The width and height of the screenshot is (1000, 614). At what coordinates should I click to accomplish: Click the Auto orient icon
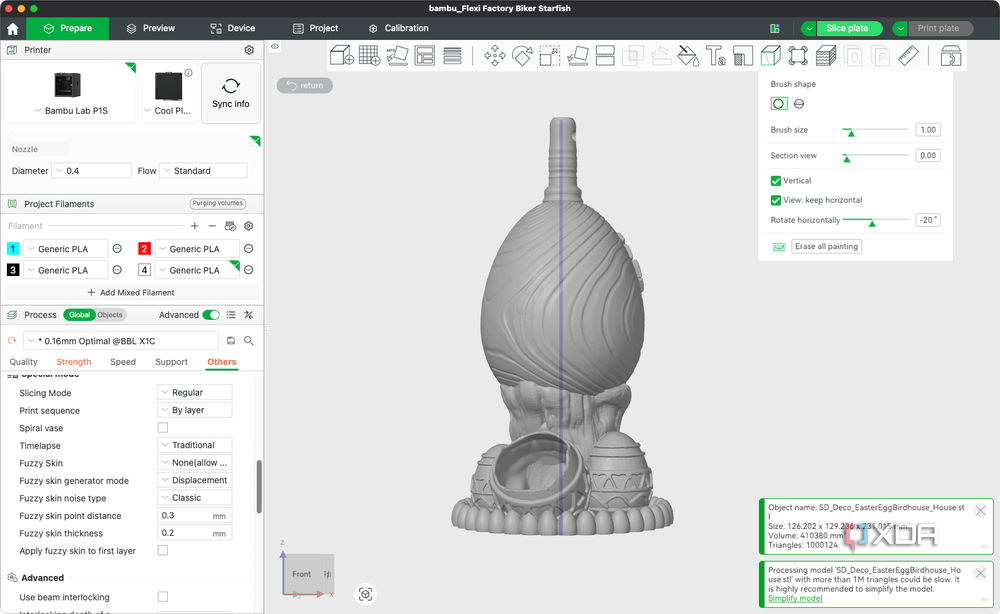[x=397, y=55]
